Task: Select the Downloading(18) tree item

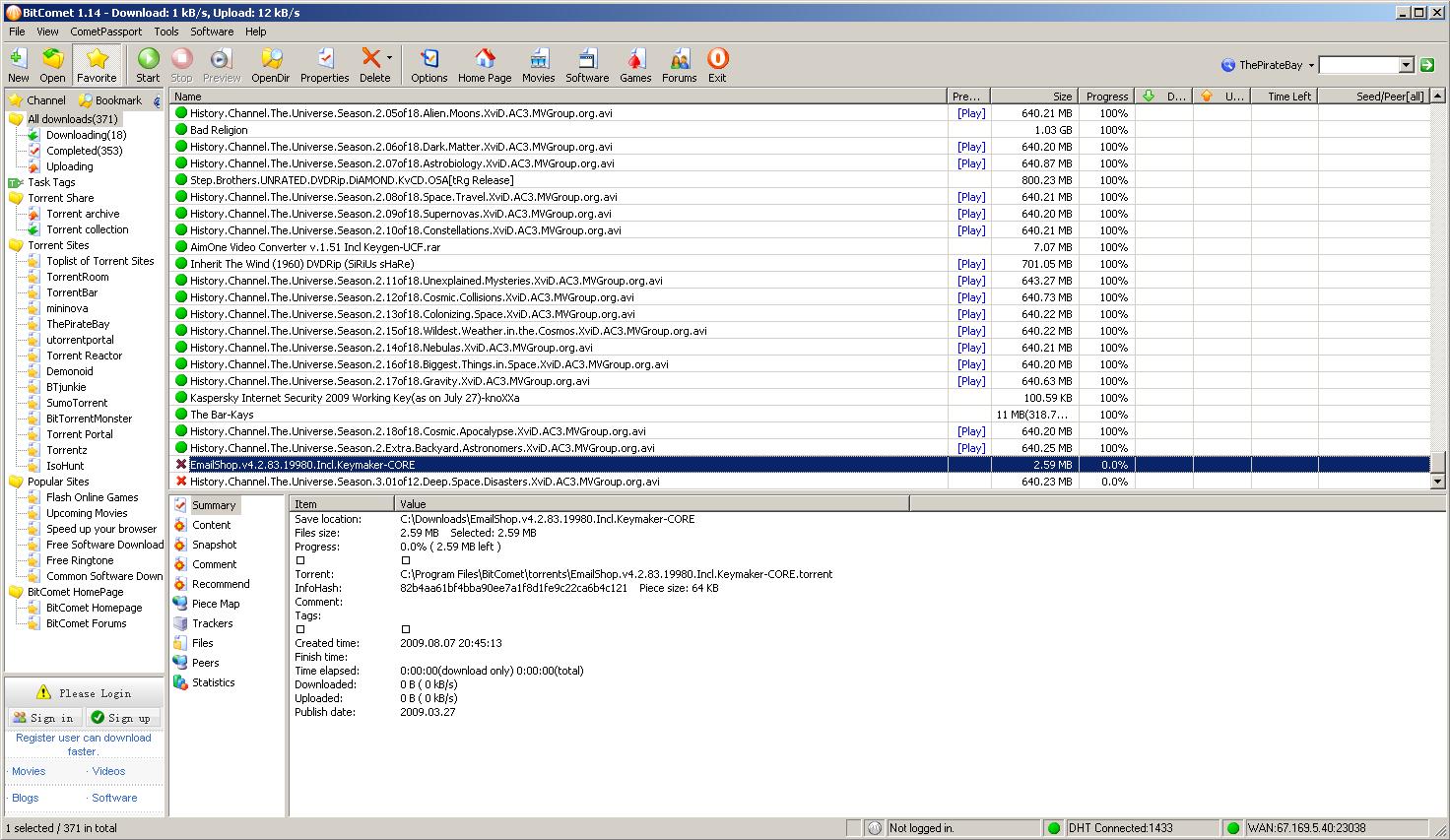Action: coord(86,135)
